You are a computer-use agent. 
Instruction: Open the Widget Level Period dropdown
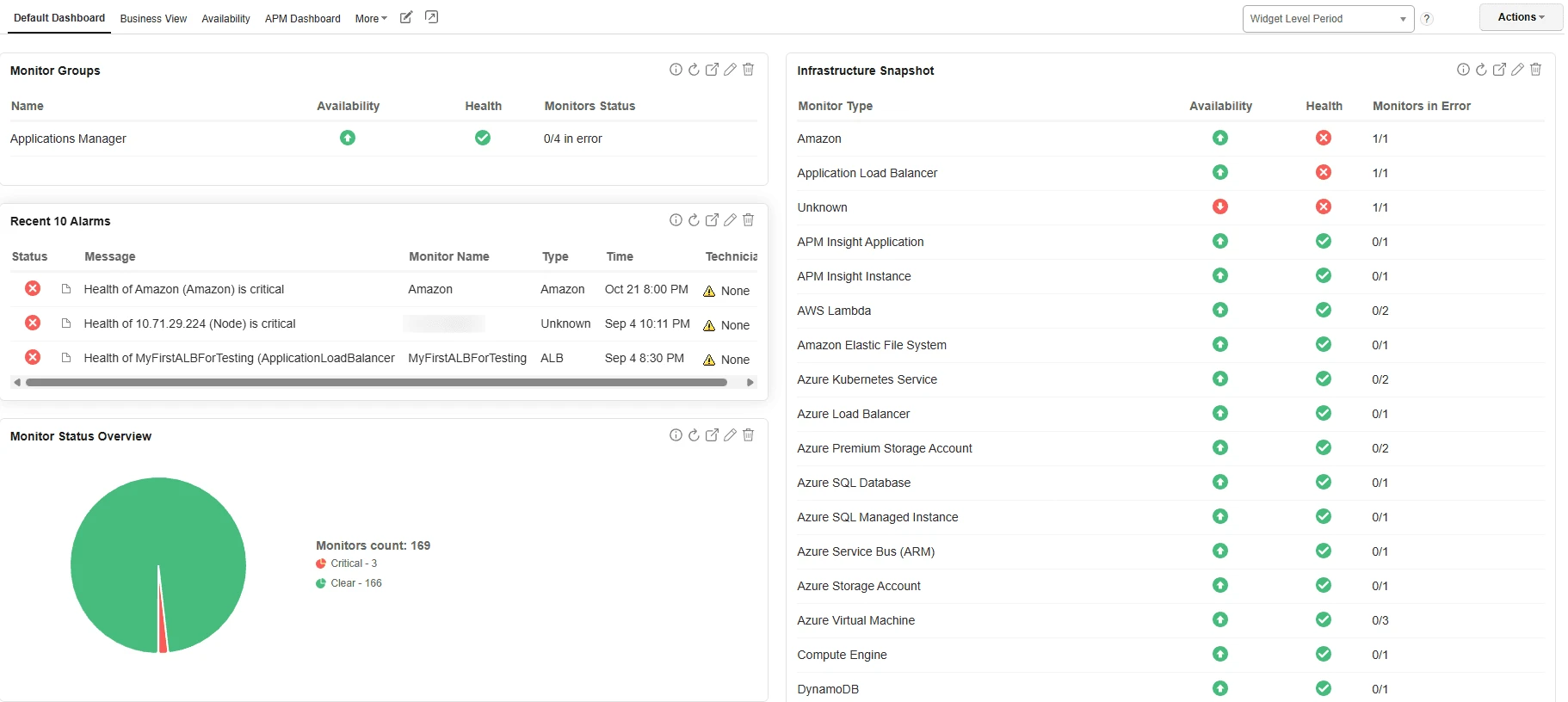coord(1327,19)
